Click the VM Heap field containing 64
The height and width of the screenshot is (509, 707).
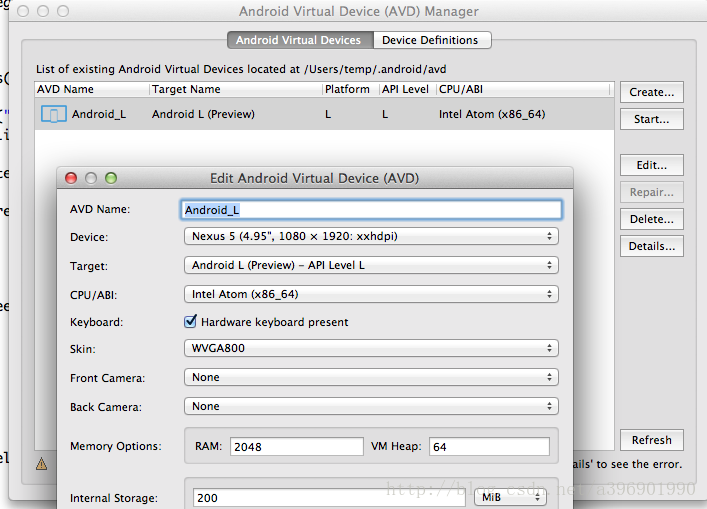tap(489, 447)
